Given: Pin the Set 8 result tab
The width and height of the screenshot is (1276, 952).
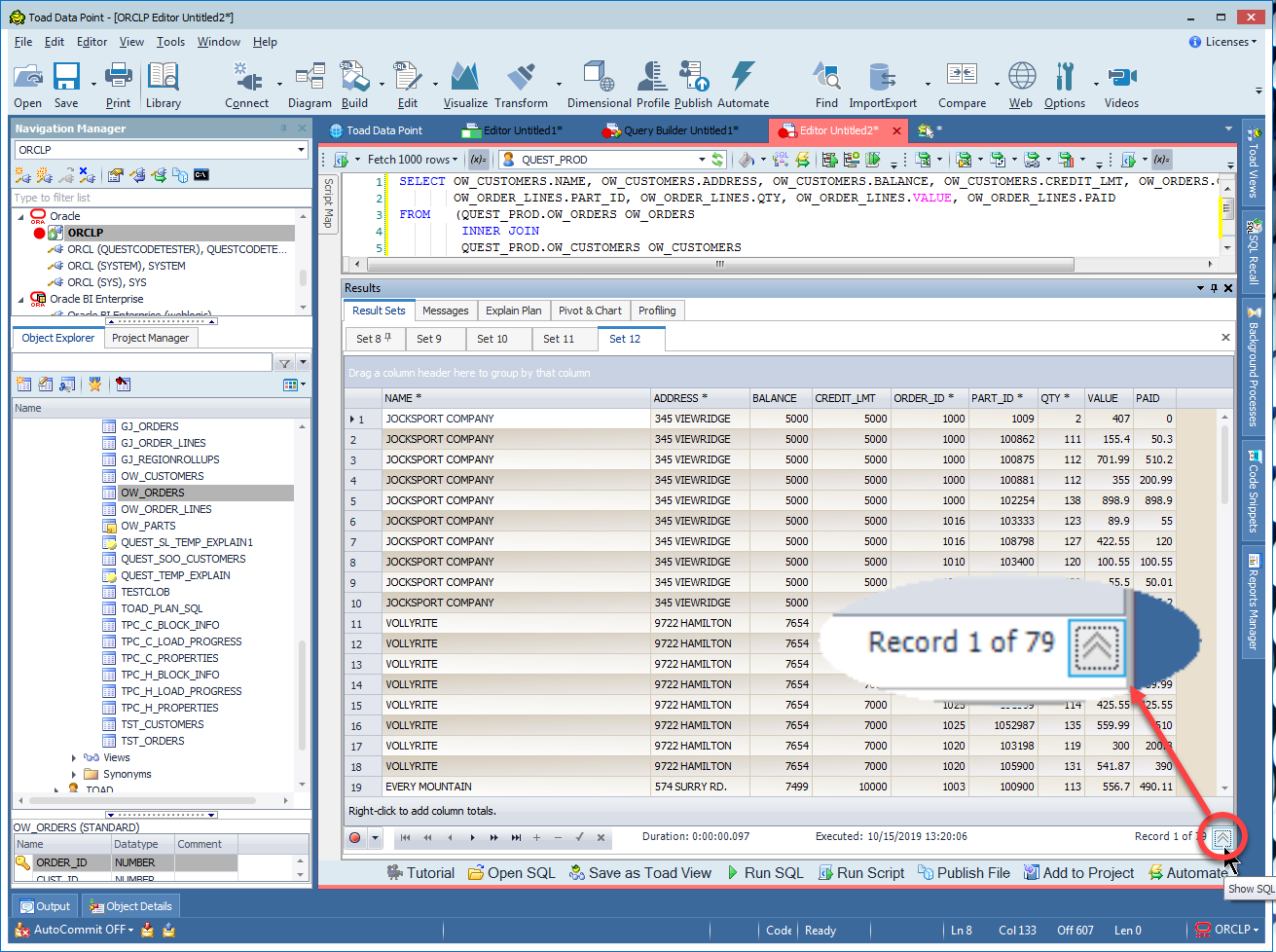Looking at the screenshot, I should 387,338.
